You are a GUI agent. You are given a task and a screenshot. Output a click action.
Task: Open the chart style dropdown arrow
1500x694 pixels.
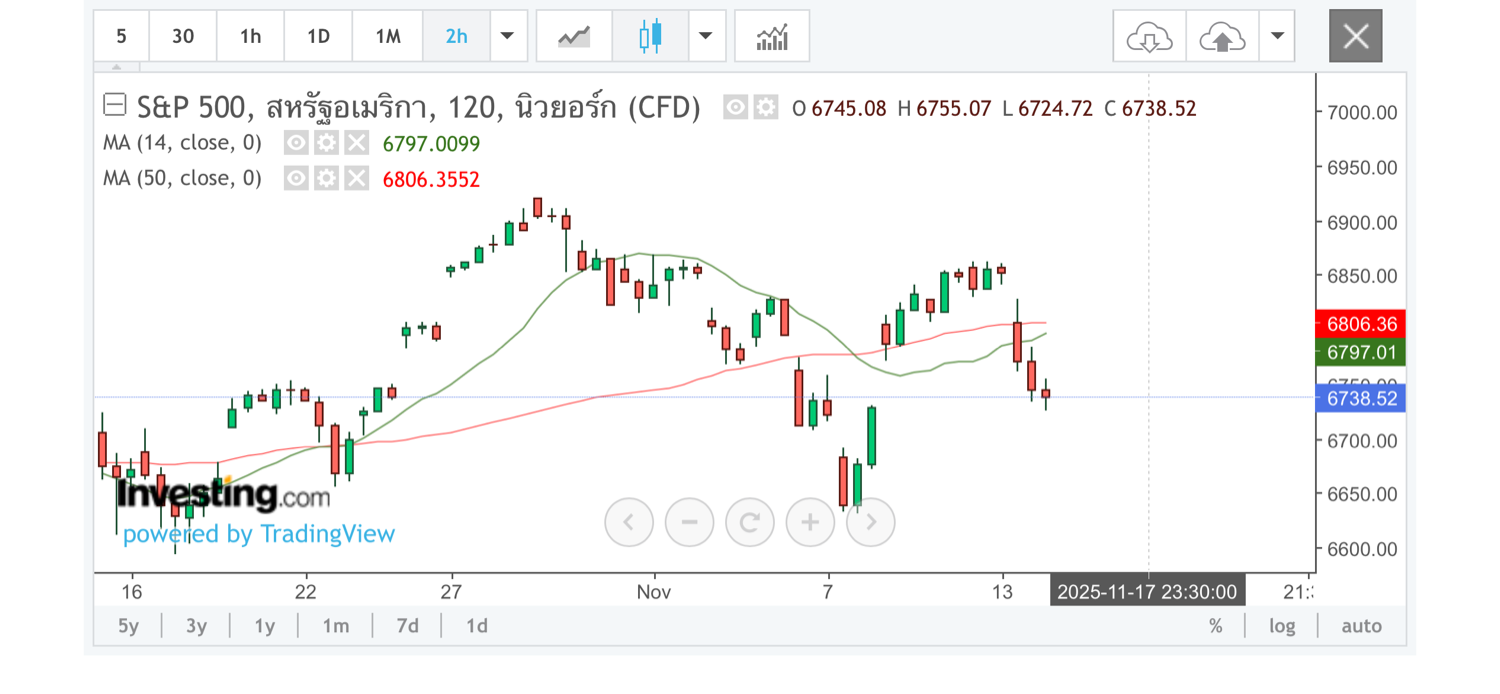coord(706,37)
